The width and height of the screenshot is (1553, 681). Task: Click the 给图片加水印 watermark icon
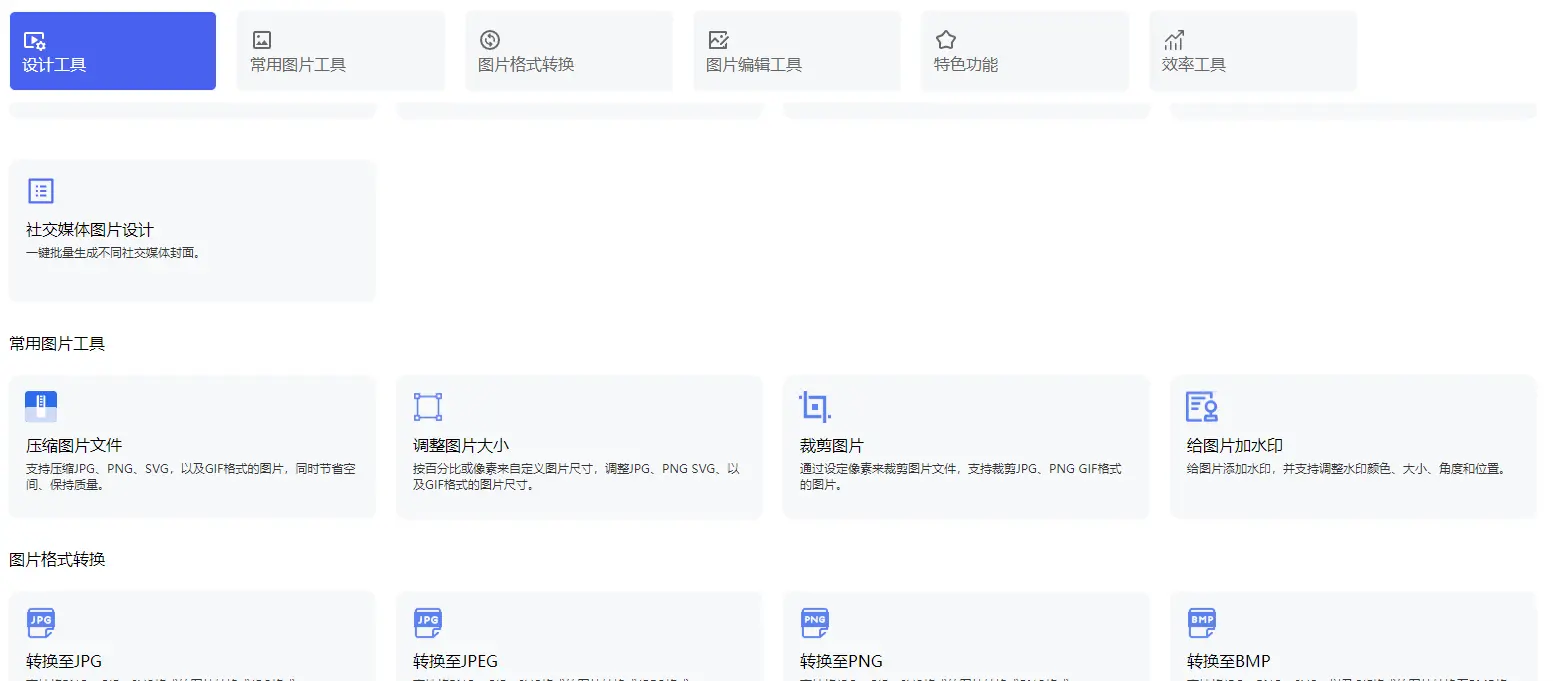pos(1201,405)
